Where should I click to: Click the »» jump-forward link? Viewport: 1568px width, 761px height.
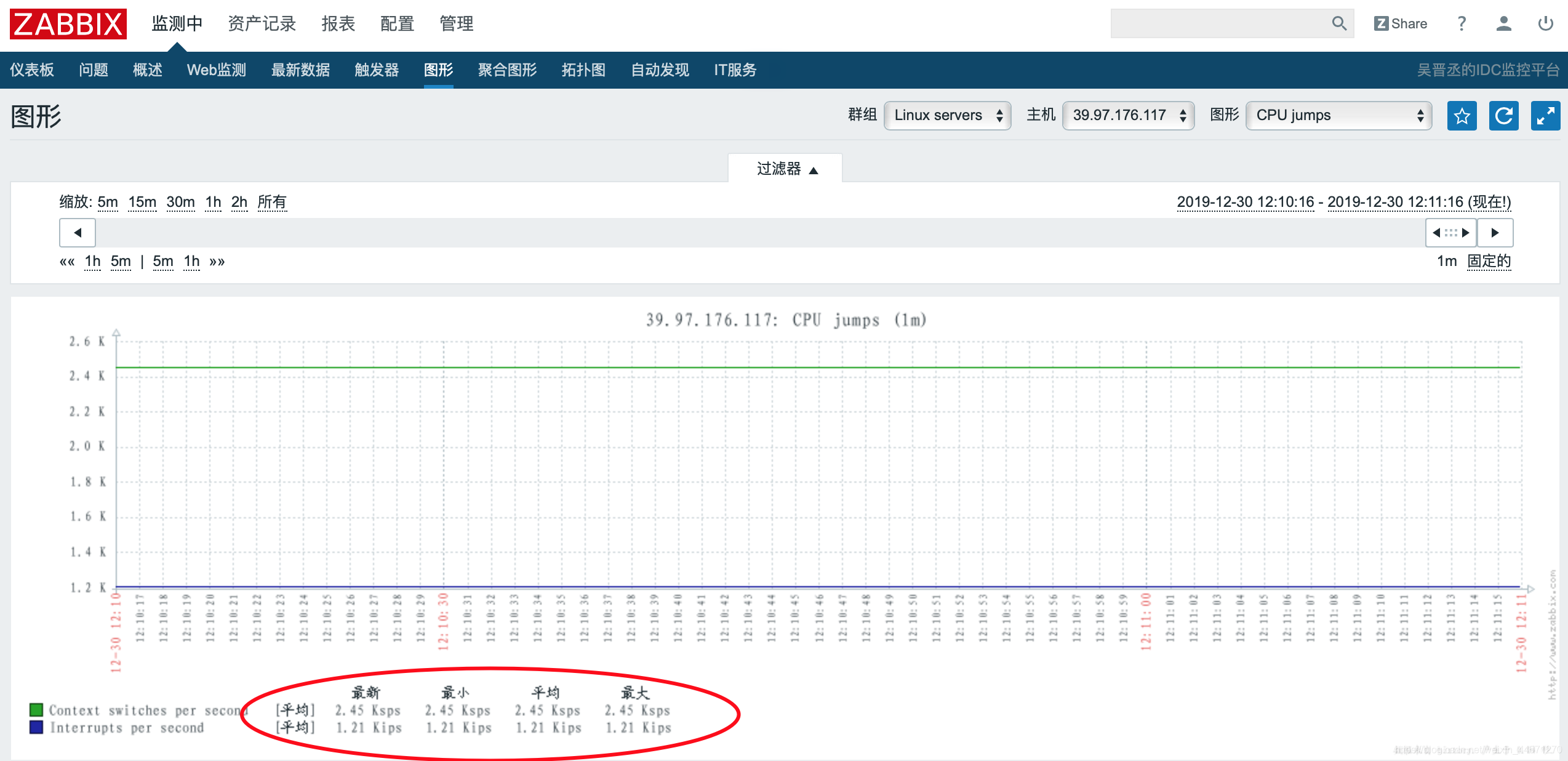(x=217, y=262)
